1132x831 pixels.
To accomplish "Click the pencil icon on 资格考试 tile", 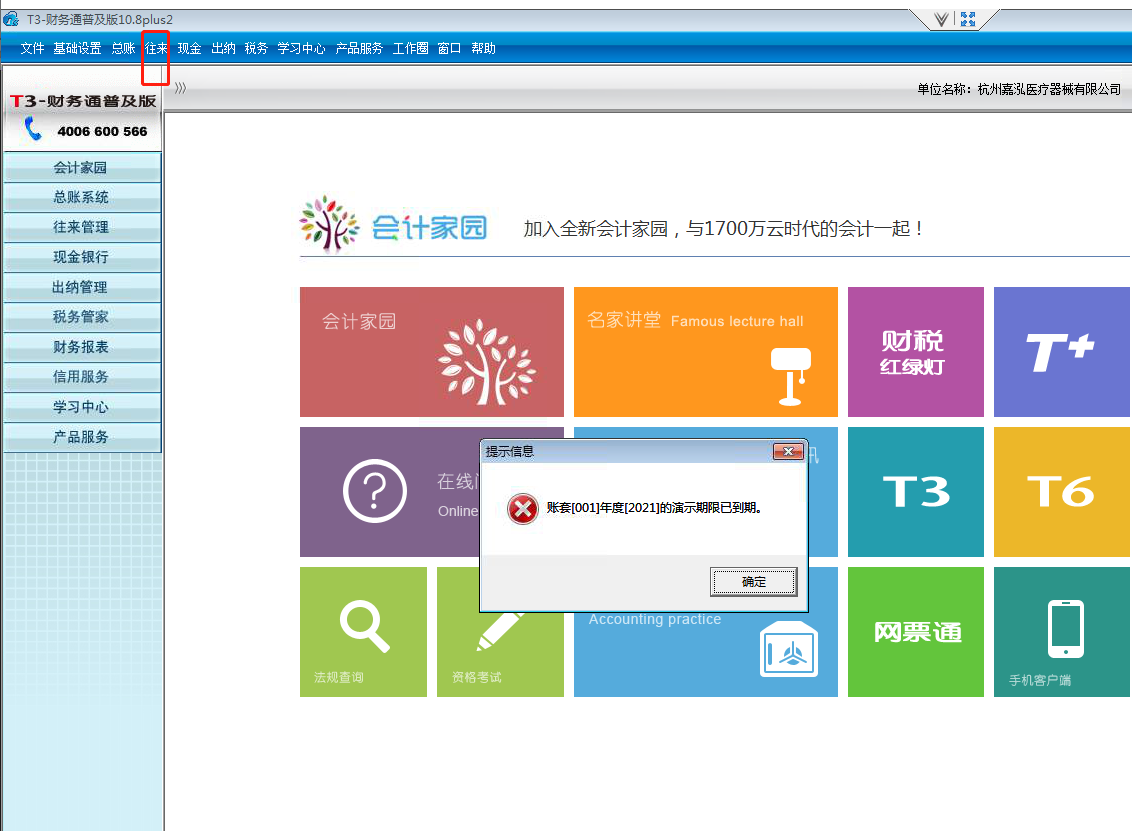I will 500,630.
